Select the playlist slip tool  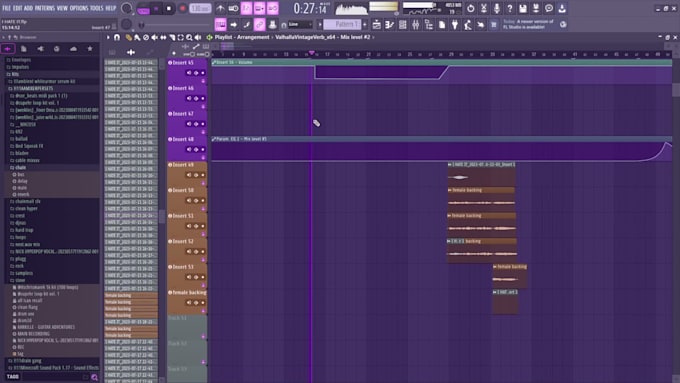[x=163, y=38]
